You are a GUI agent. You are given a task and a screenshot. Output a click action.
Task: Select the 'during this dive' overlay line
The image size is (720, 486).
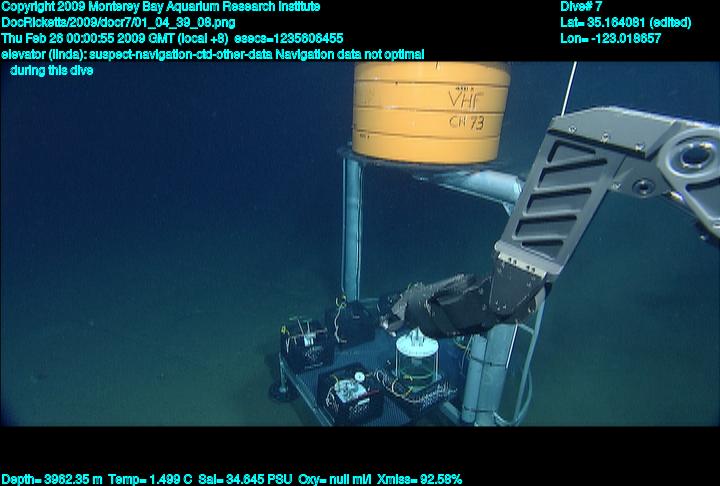51,71
